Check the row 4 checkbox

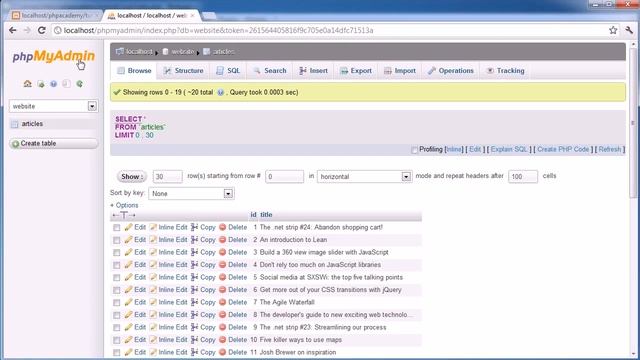click(x=117, y=265)
